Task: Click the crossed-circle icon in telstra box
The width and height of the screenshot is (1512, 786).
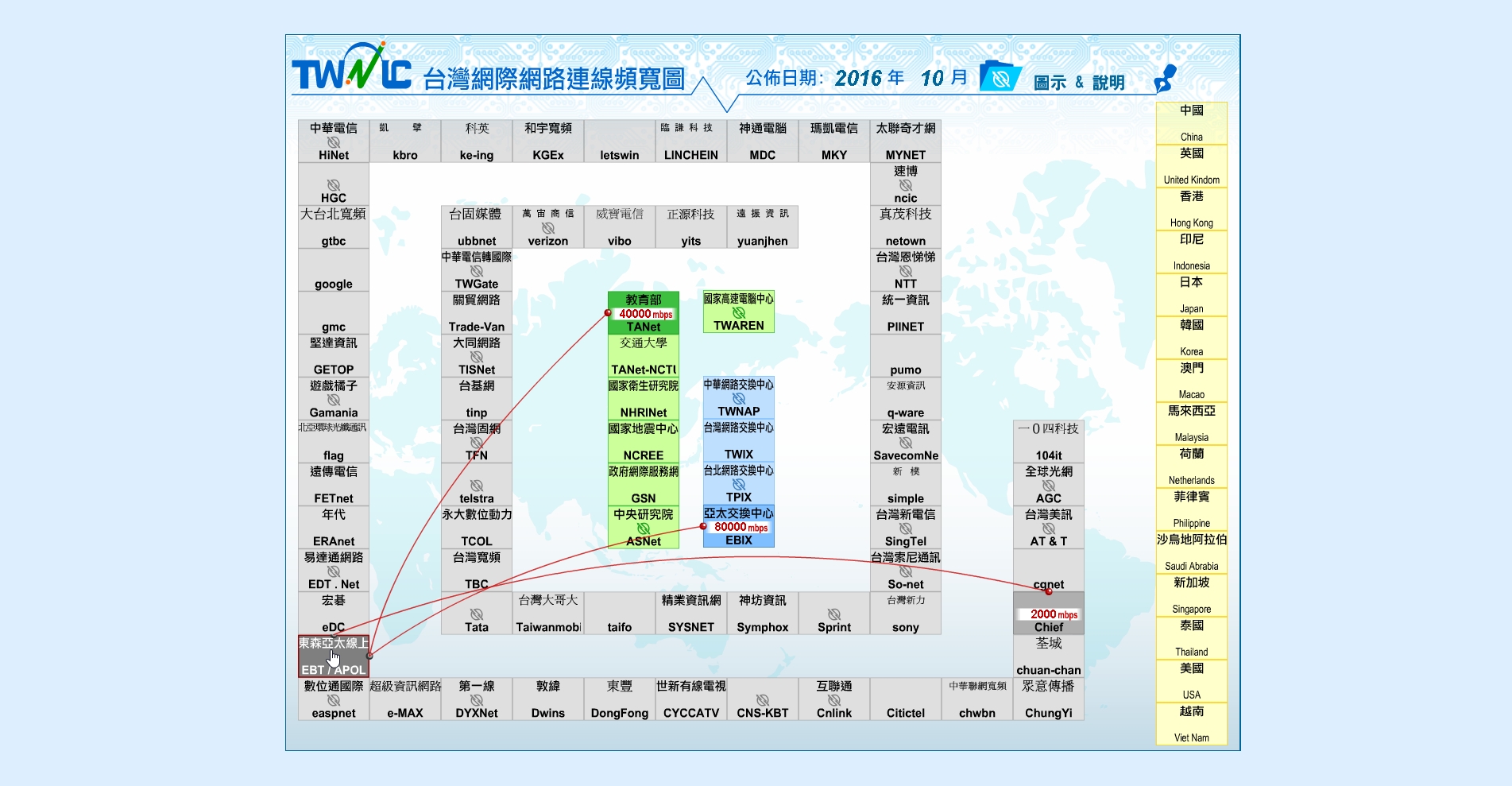Action: 477,486
